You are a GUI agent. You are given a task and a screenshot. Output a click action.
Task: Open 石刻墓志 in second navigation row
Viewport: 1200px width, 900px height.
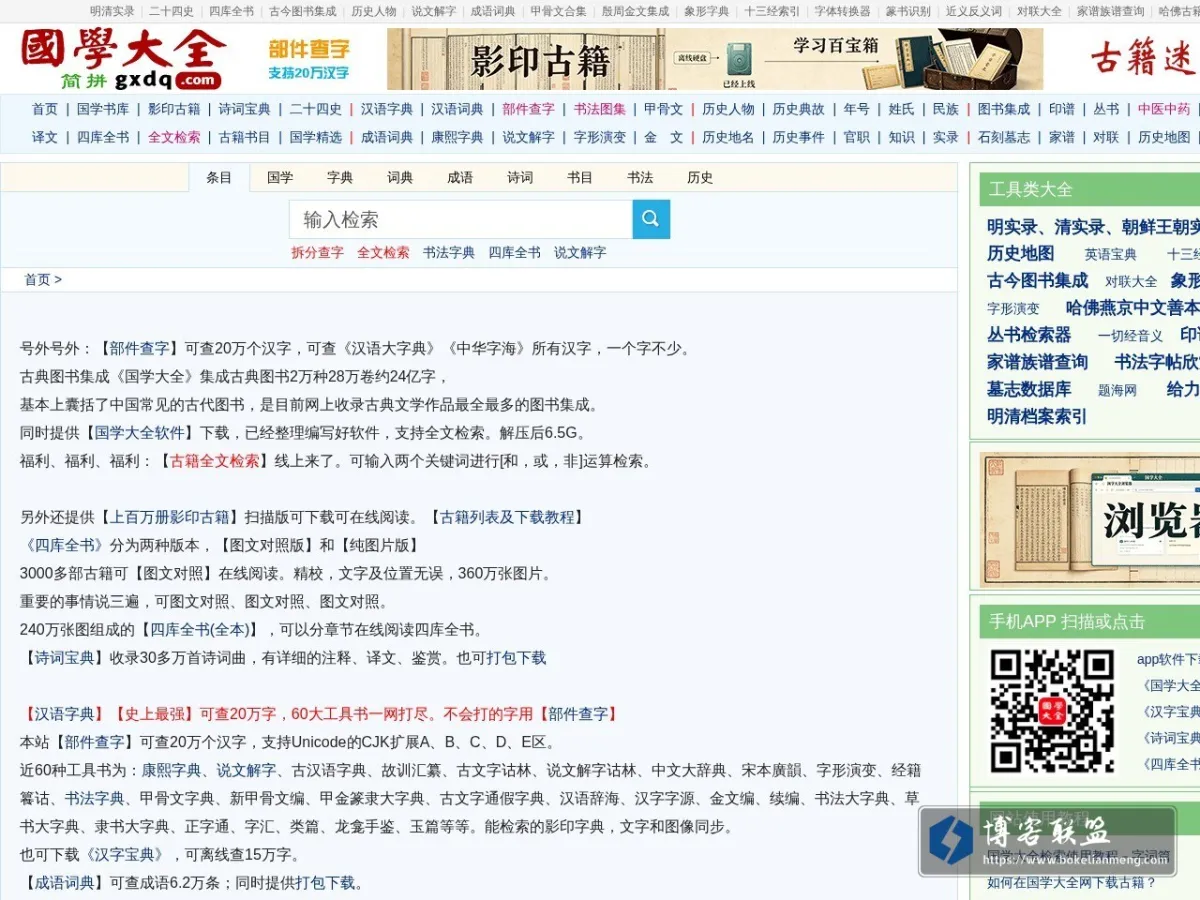(x=1004, y=137)
